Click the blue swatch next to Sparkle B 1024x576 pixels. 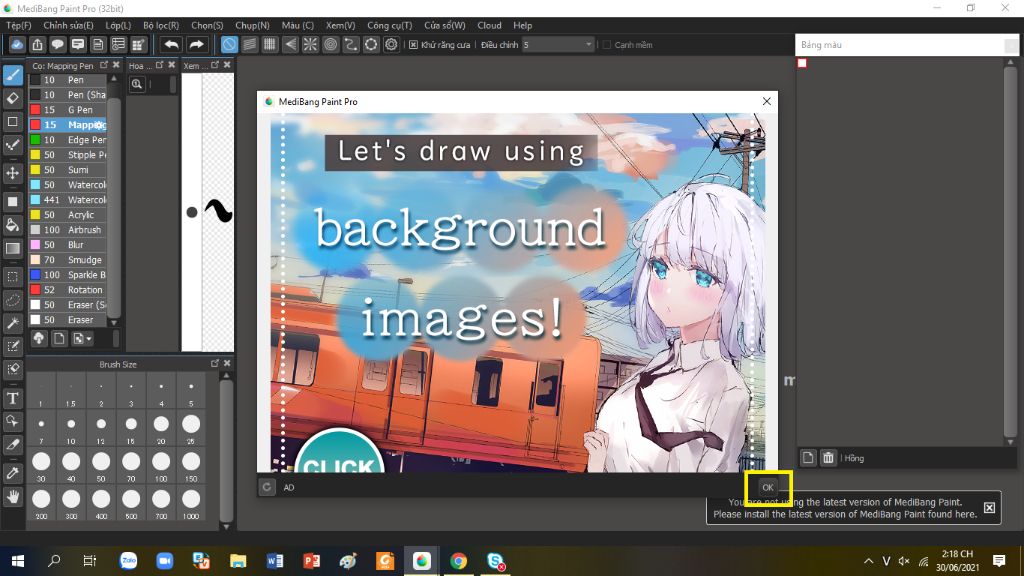pos(35,275)
